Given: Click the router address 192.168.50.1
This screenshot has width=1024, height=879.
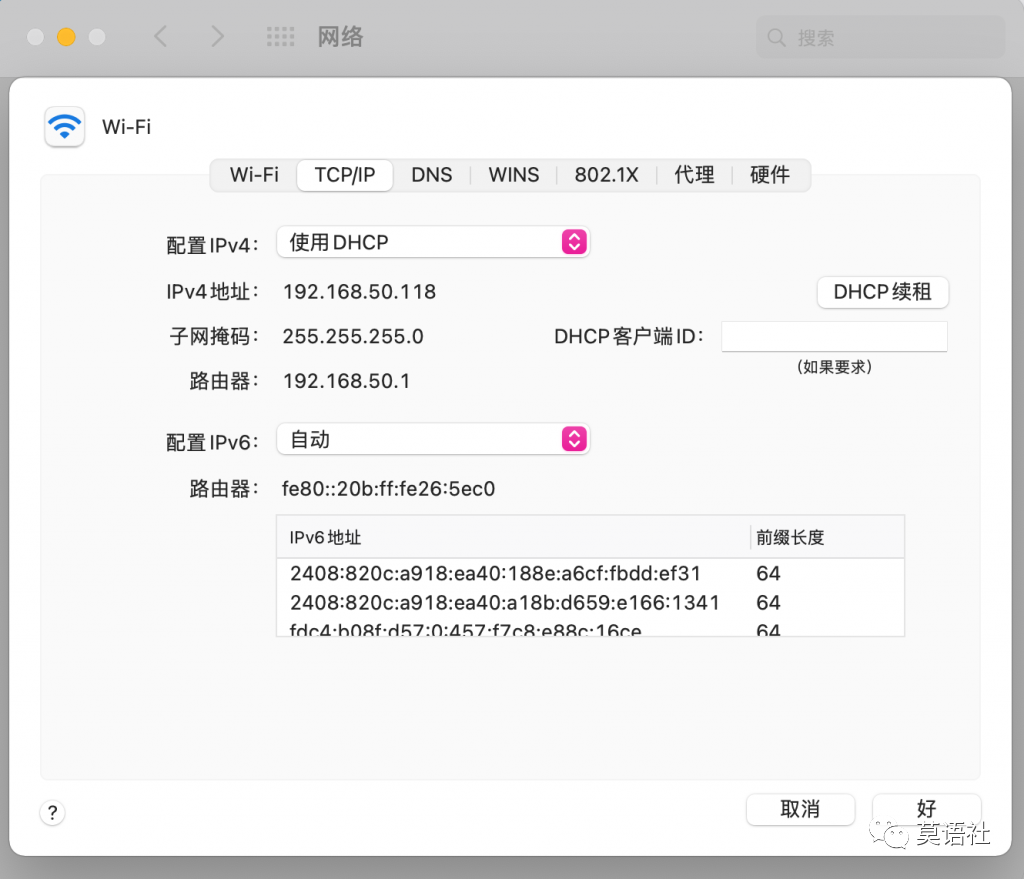Looking at the screenshot, I should click(x=346, y=381).
